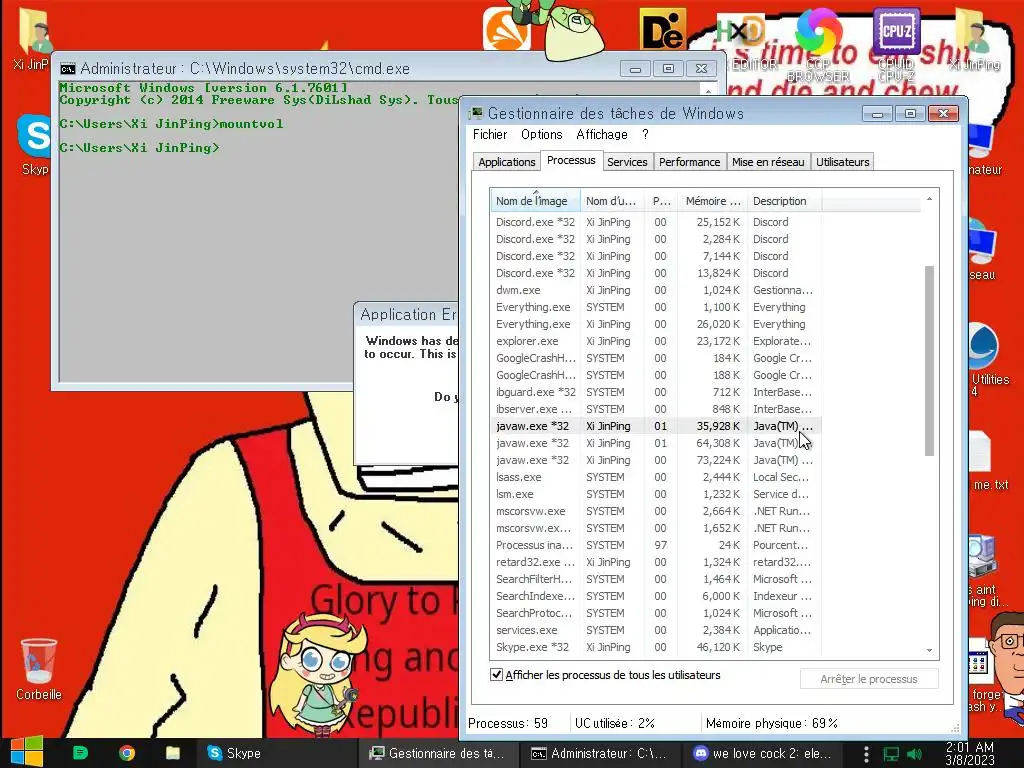Viewport: 1024px width, 768px height.
Task: Select the Skype.exe *32 process row
Action: click(x=655, y=647)
